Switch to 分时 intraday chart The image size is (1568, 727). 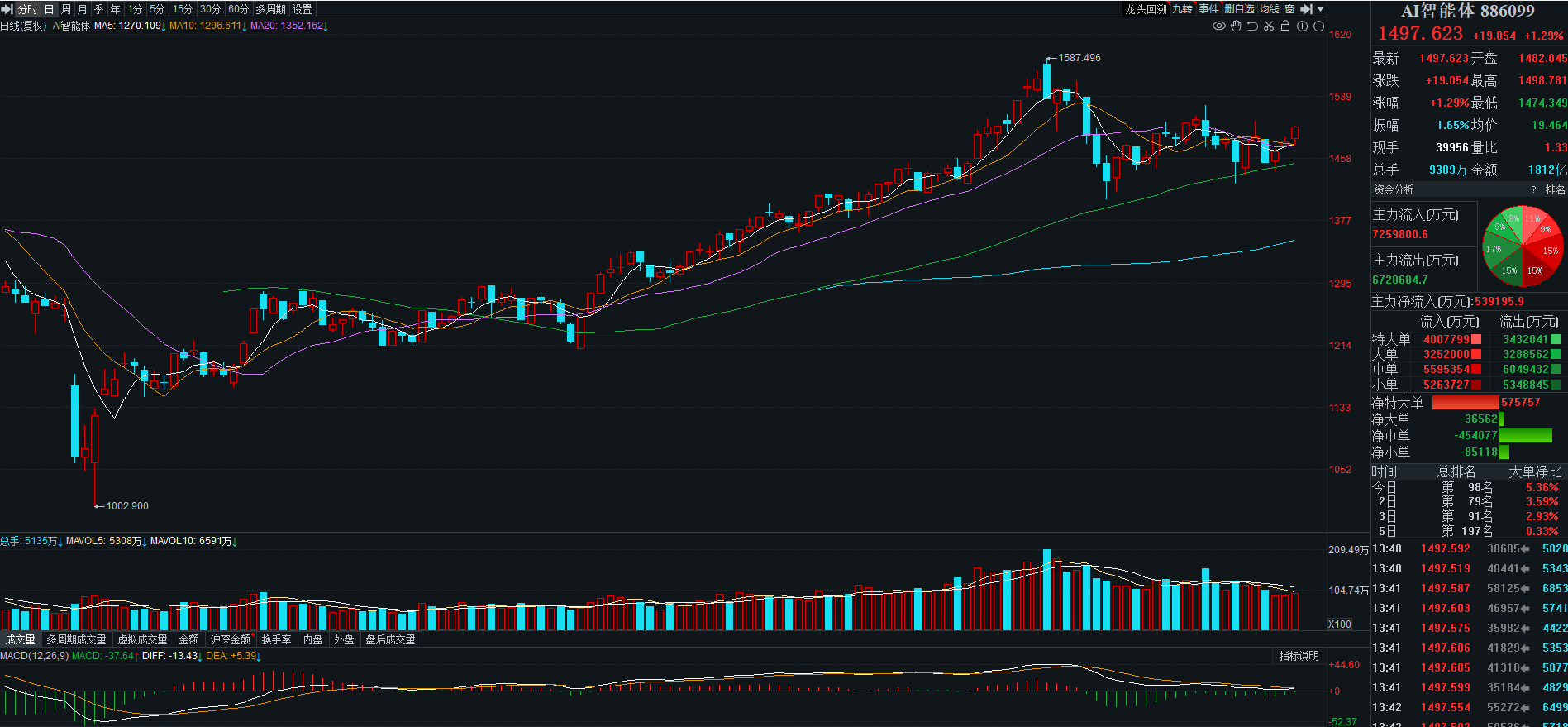27,9
